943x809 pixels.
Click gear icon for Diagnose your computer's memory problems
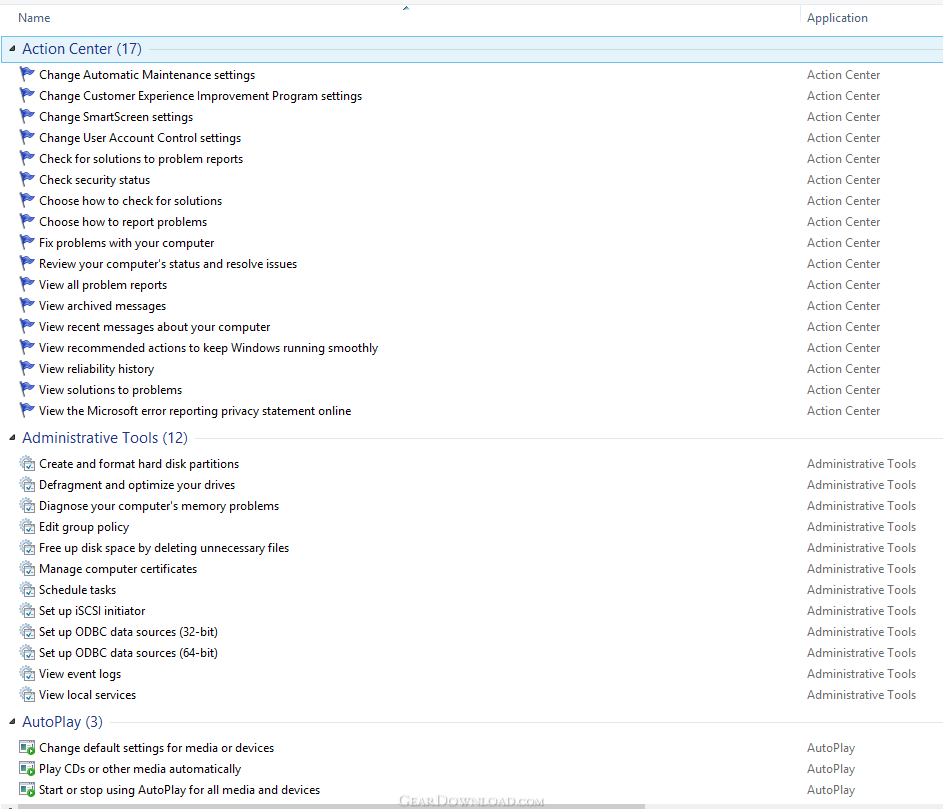pyautogui.click(x=27, y=505)
